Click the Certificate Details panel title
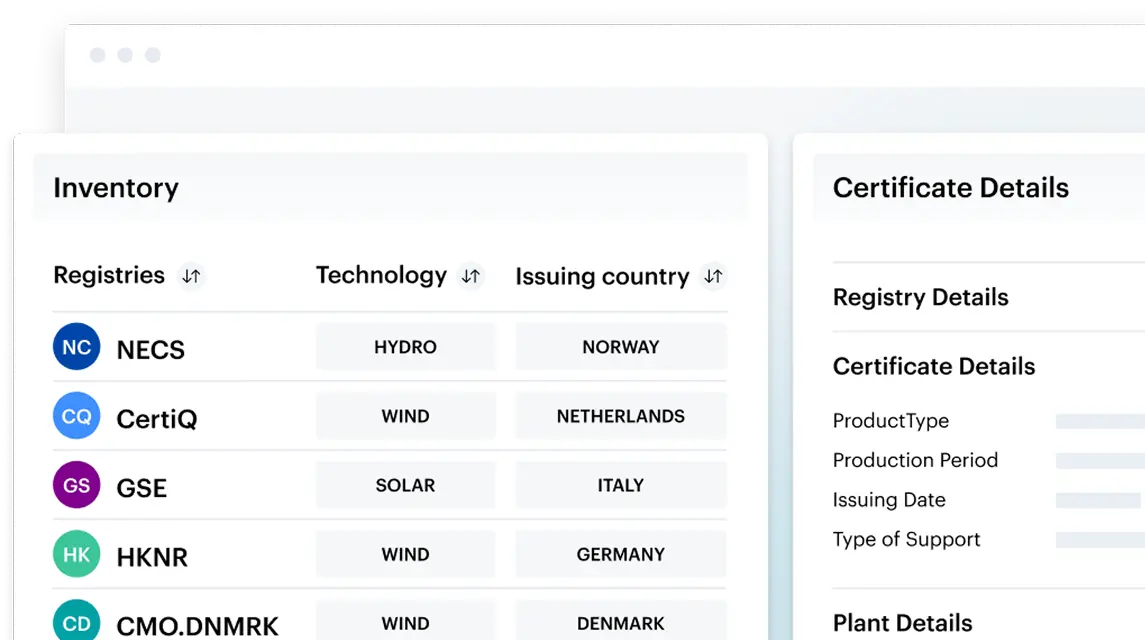1145x640 pixels. point(951,188)
